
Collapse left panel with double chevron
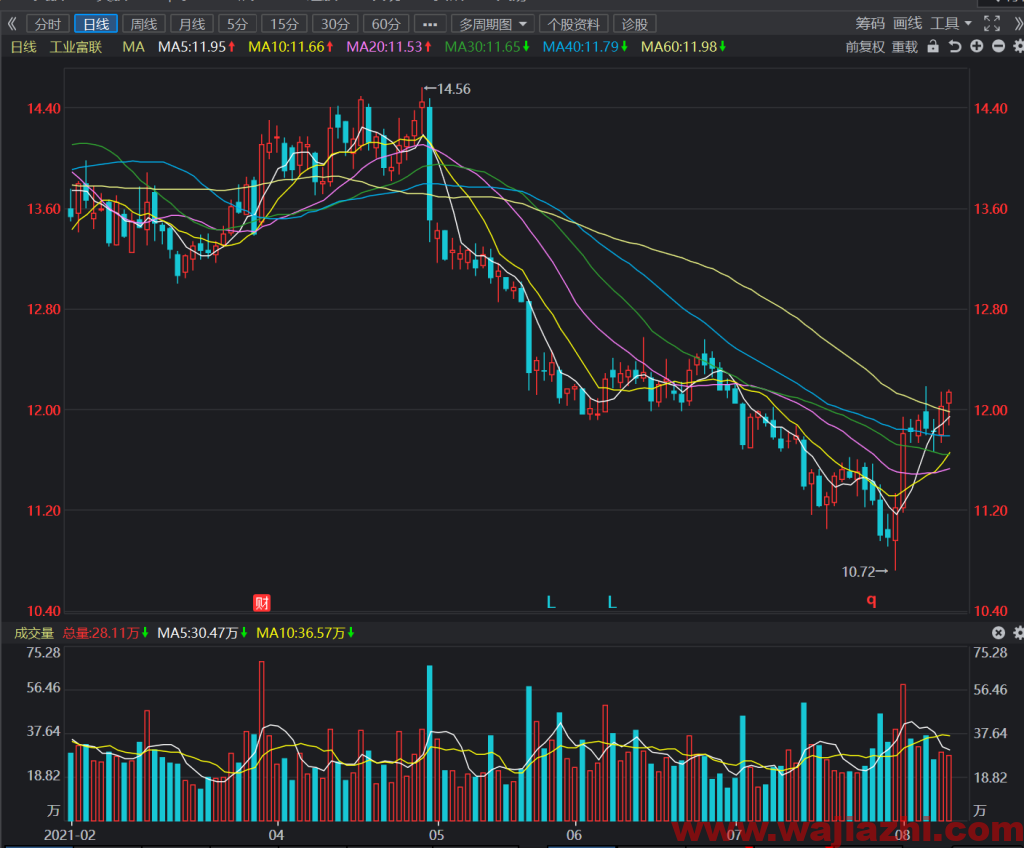coord(12,24)
